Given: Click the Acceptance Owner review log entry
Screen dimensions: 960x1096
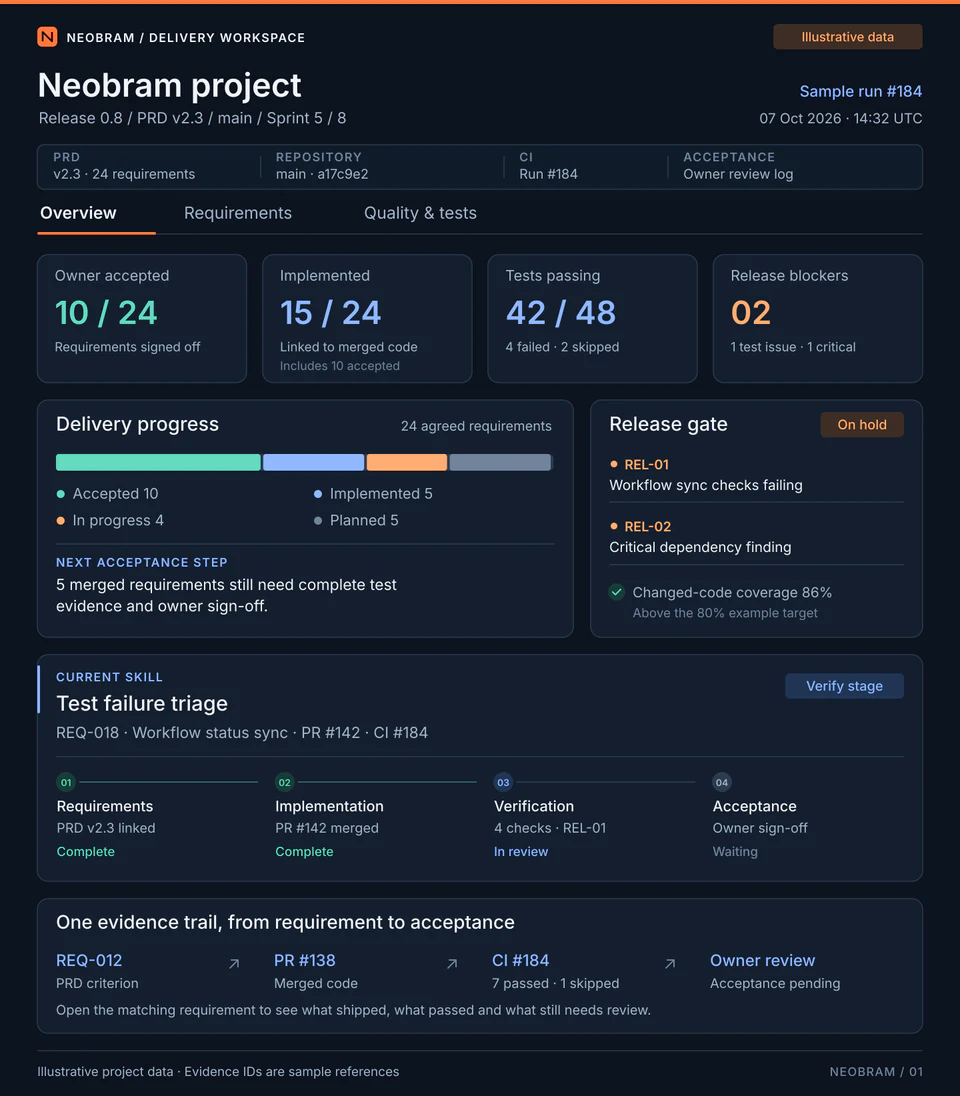Looking at the screenshot, I should point(738,166).
